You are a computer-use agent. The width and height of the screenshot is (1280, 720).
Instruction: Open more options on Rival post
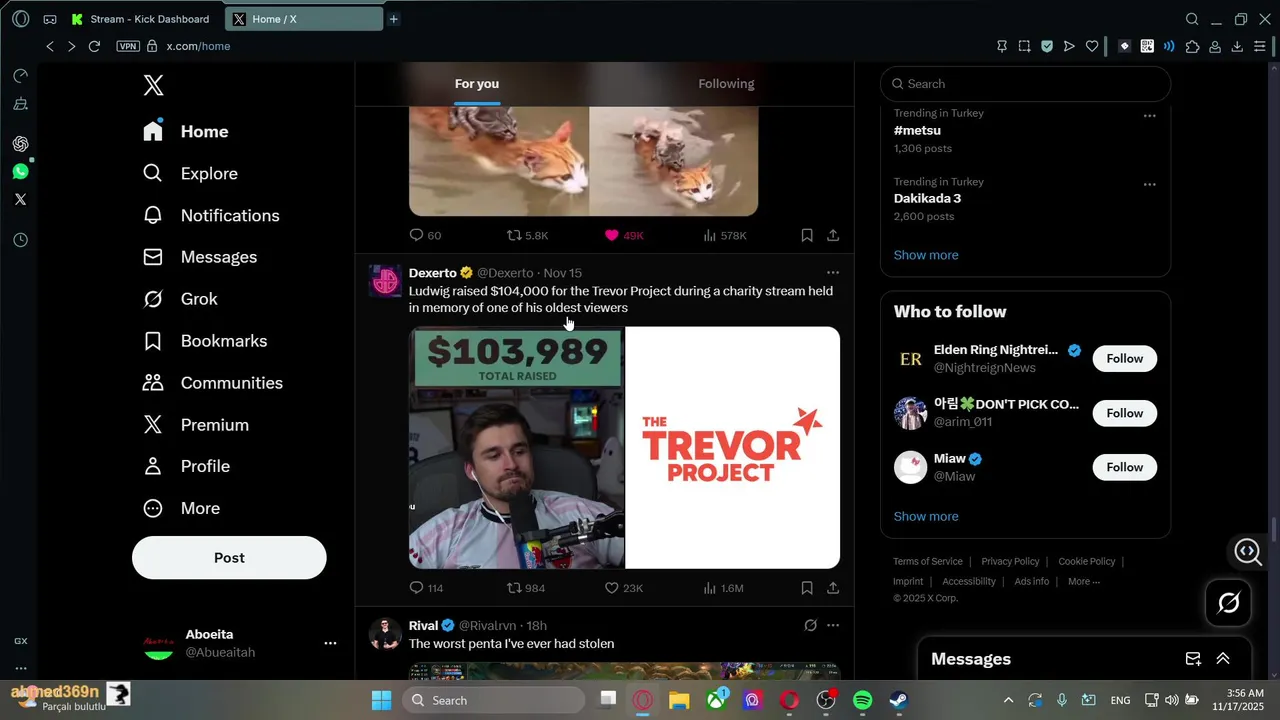(833, 625)
